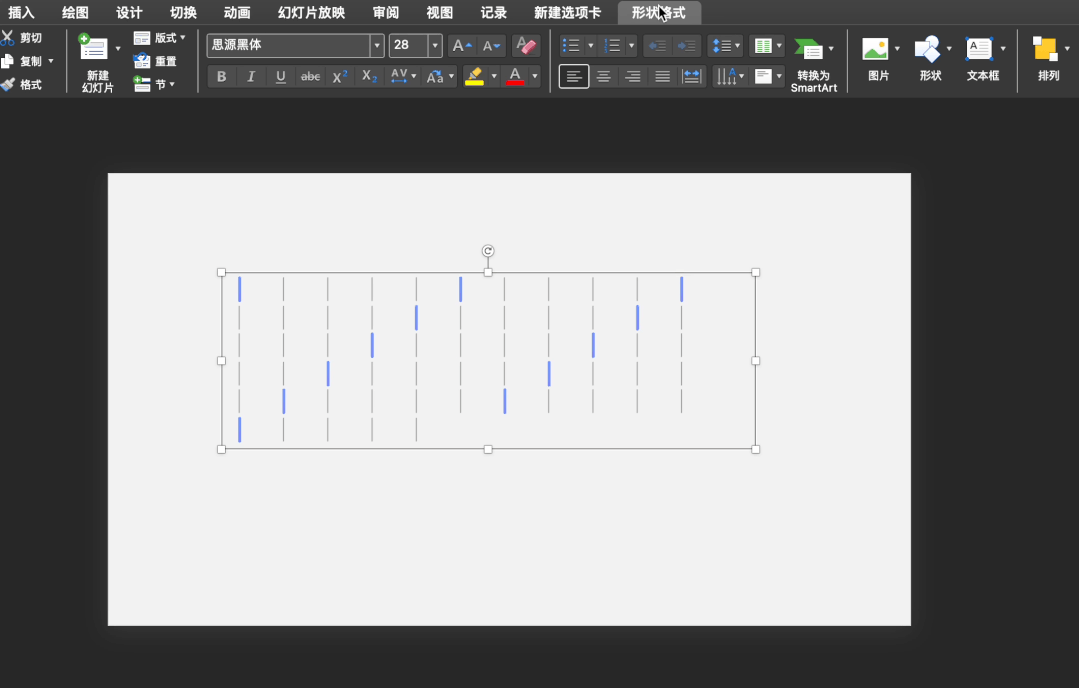Toggle subscript formatting

point(370,76)
